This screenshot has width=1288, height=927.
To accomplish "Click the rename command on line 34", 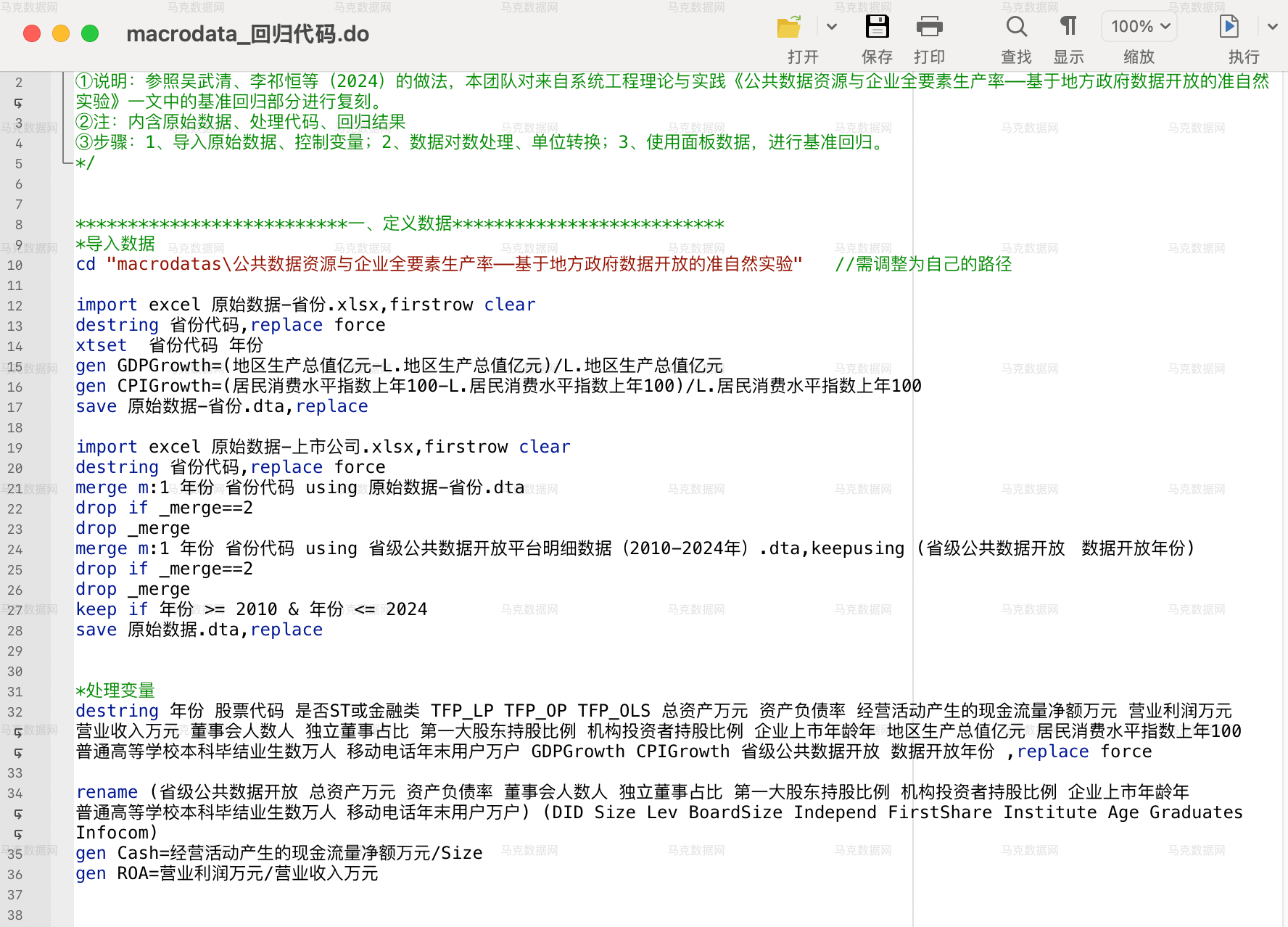I will (x=107, y=792).
